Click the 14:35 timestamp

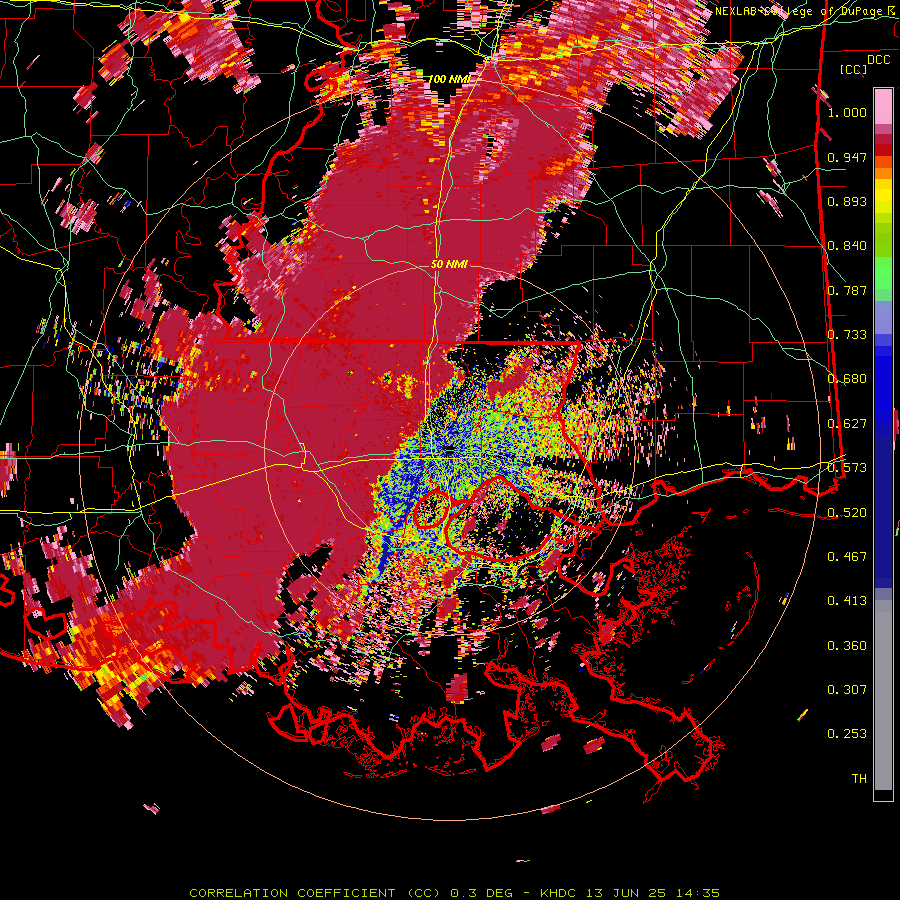click(x=696, y=893)
